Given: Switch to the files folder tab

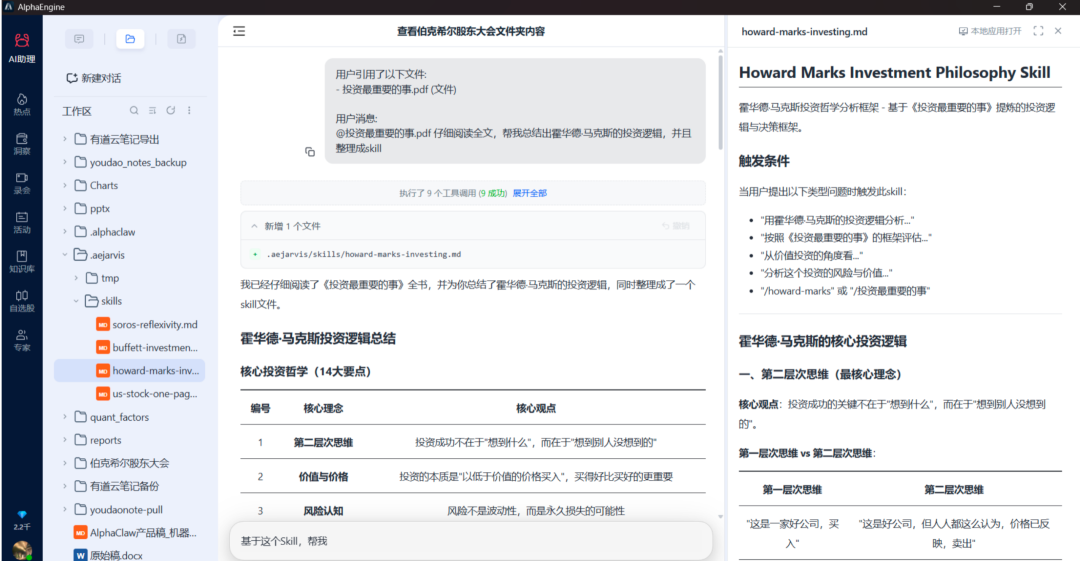Looking at the screenshot, I should tap(130, 39).
